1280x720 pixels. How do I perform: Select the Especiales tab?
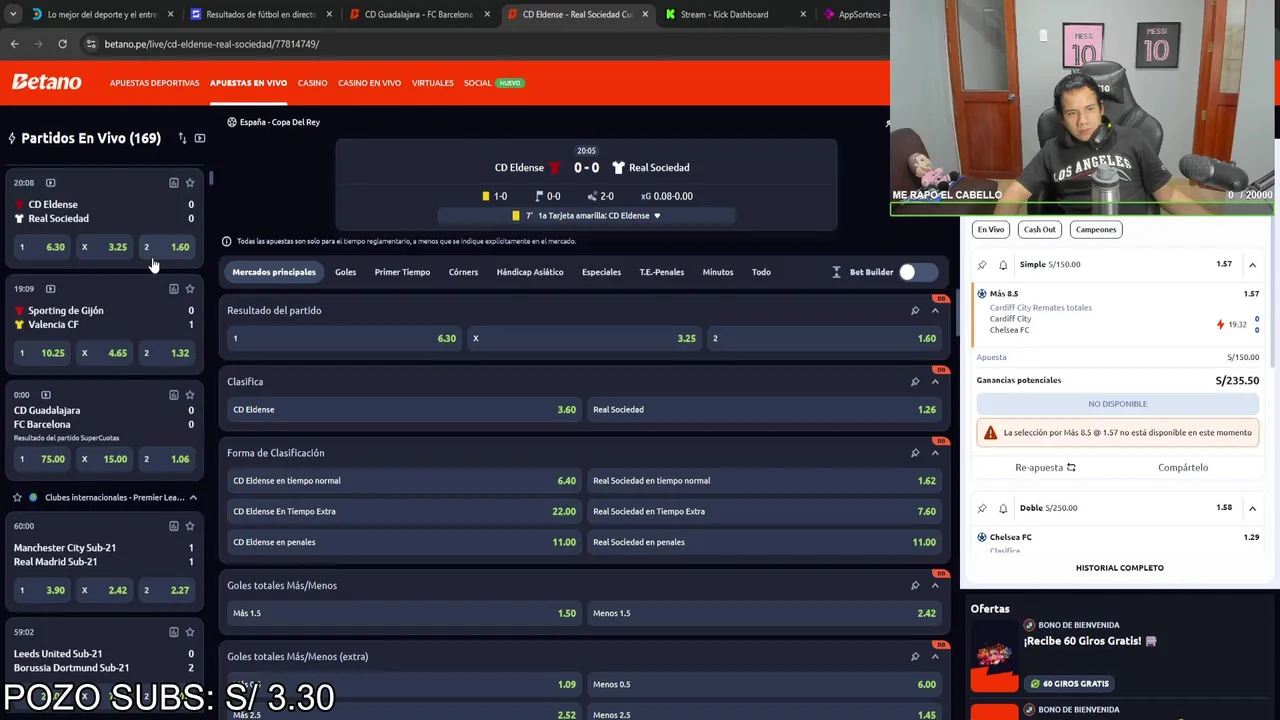click(601, 272)
